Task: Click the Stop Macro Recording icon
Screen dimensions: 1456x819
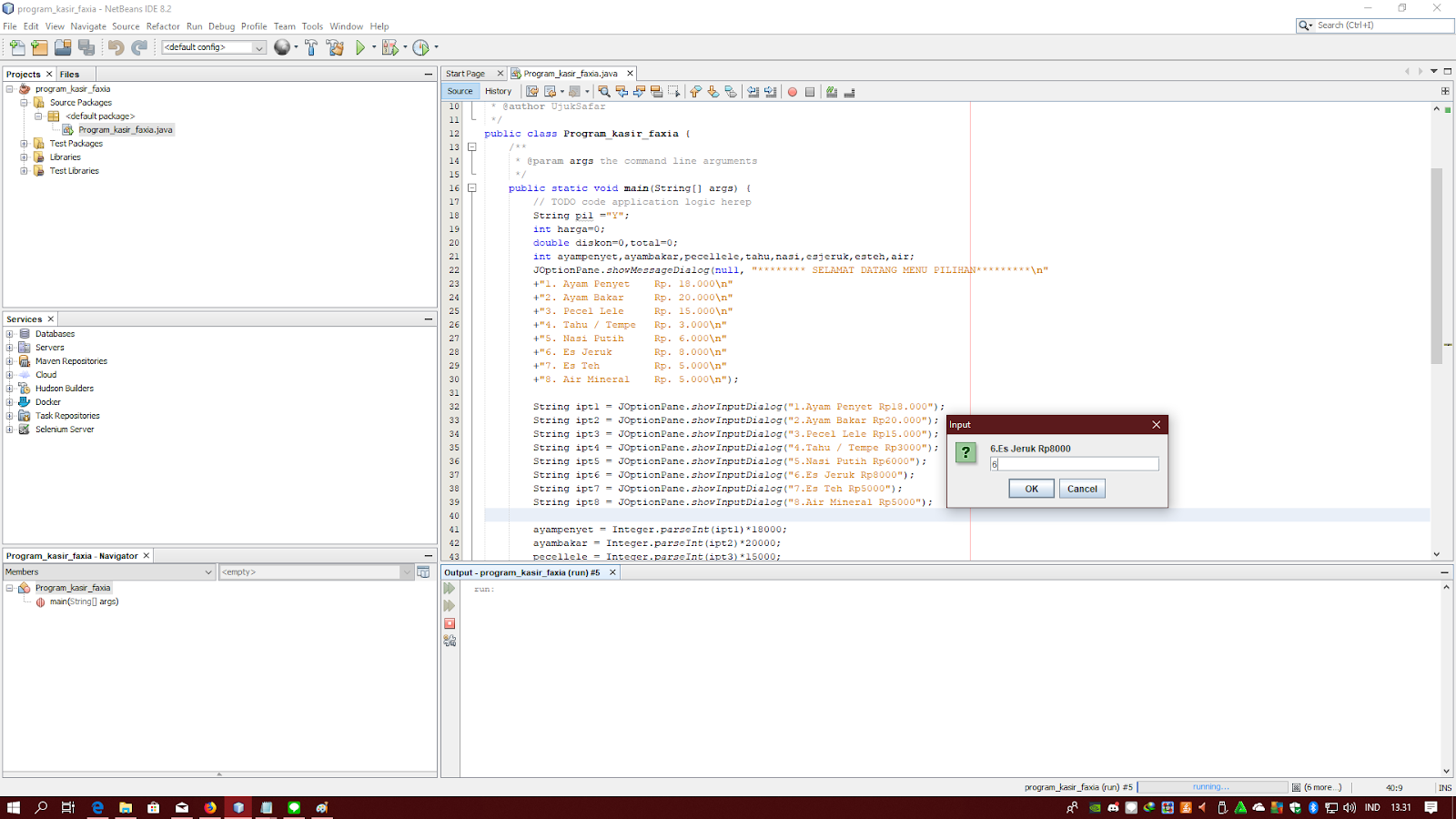Action: pos(810,92)
